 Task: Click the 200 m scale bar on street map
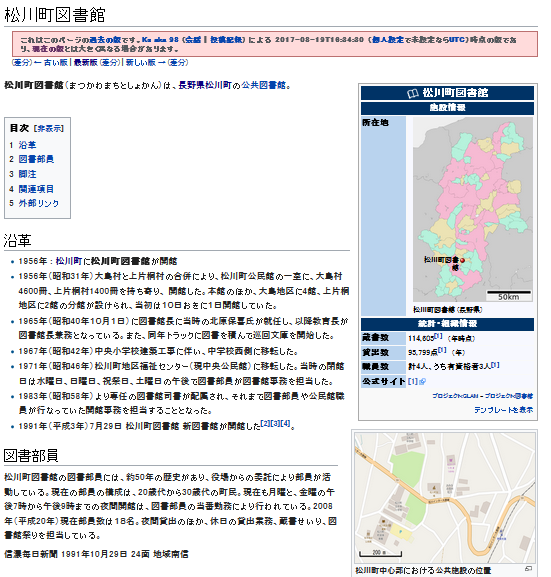pyautogui.click(x=380, y=553)
